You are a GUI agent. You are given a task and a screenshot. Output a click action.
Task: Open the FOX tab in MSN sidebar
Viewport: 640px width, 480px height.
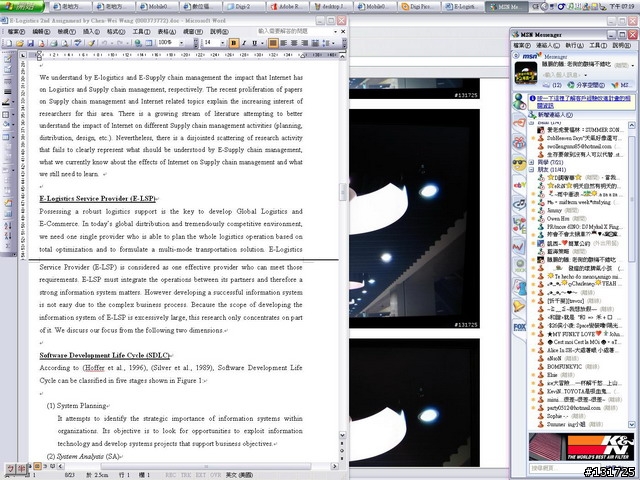pyautogui.click(x=519, y=327)
